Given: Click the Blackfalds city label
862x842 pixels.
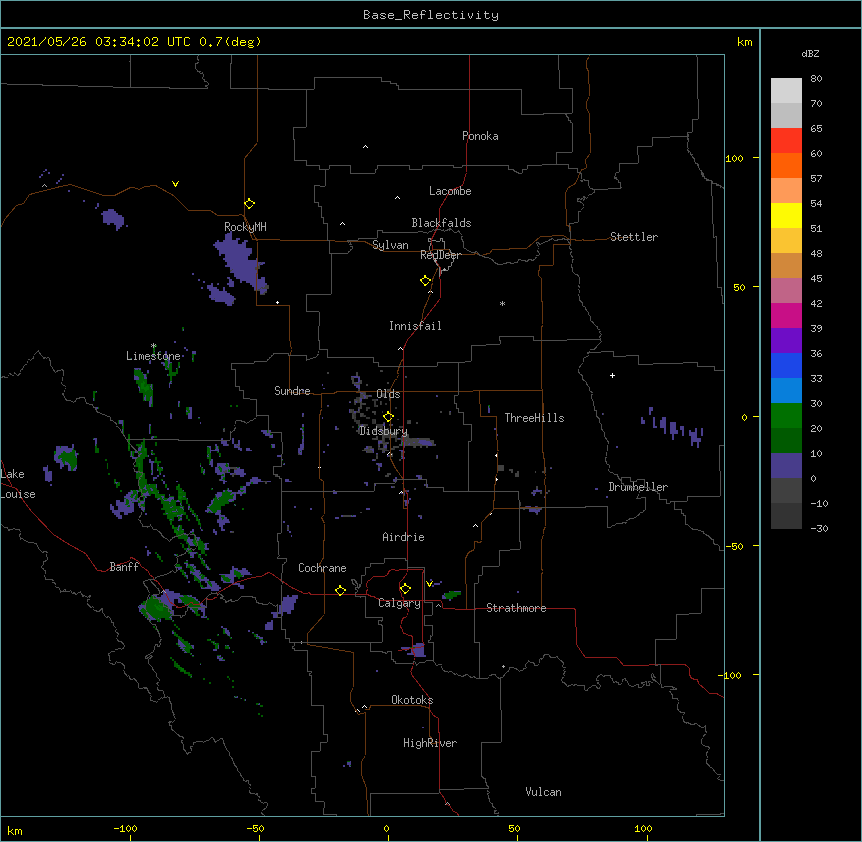Looking at the screenshot, I should [441, 223].
